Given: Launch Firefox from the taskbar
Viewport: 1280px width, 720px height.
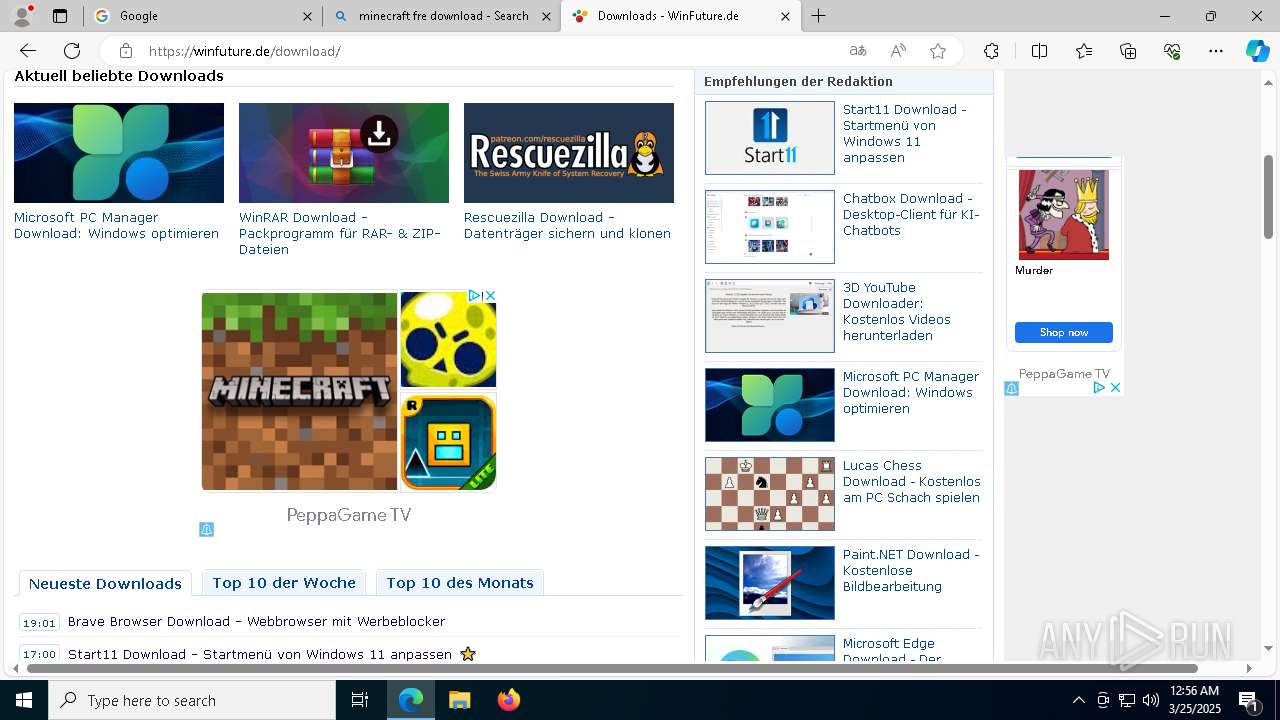Looking at the screenshot, I should [509, 700].
